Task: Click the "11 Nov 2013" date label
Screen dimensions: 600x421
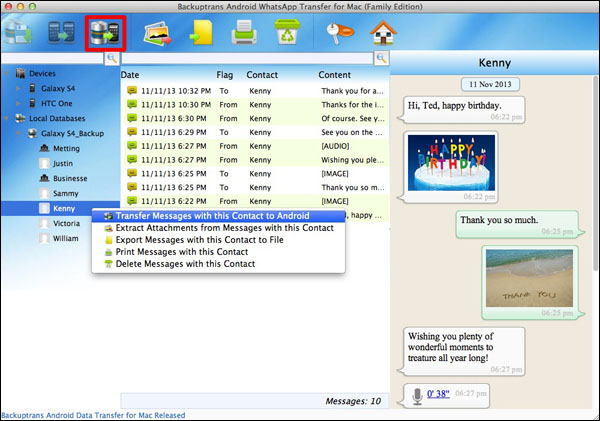Action: click(x=490, y=84)
